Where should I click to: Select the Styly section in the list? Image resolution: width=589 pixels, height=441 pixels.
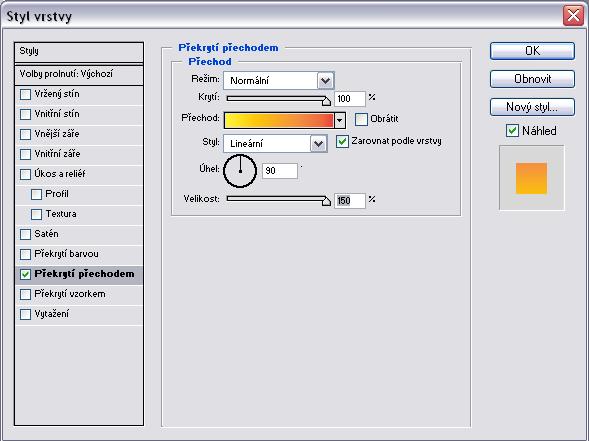[79, 52]
